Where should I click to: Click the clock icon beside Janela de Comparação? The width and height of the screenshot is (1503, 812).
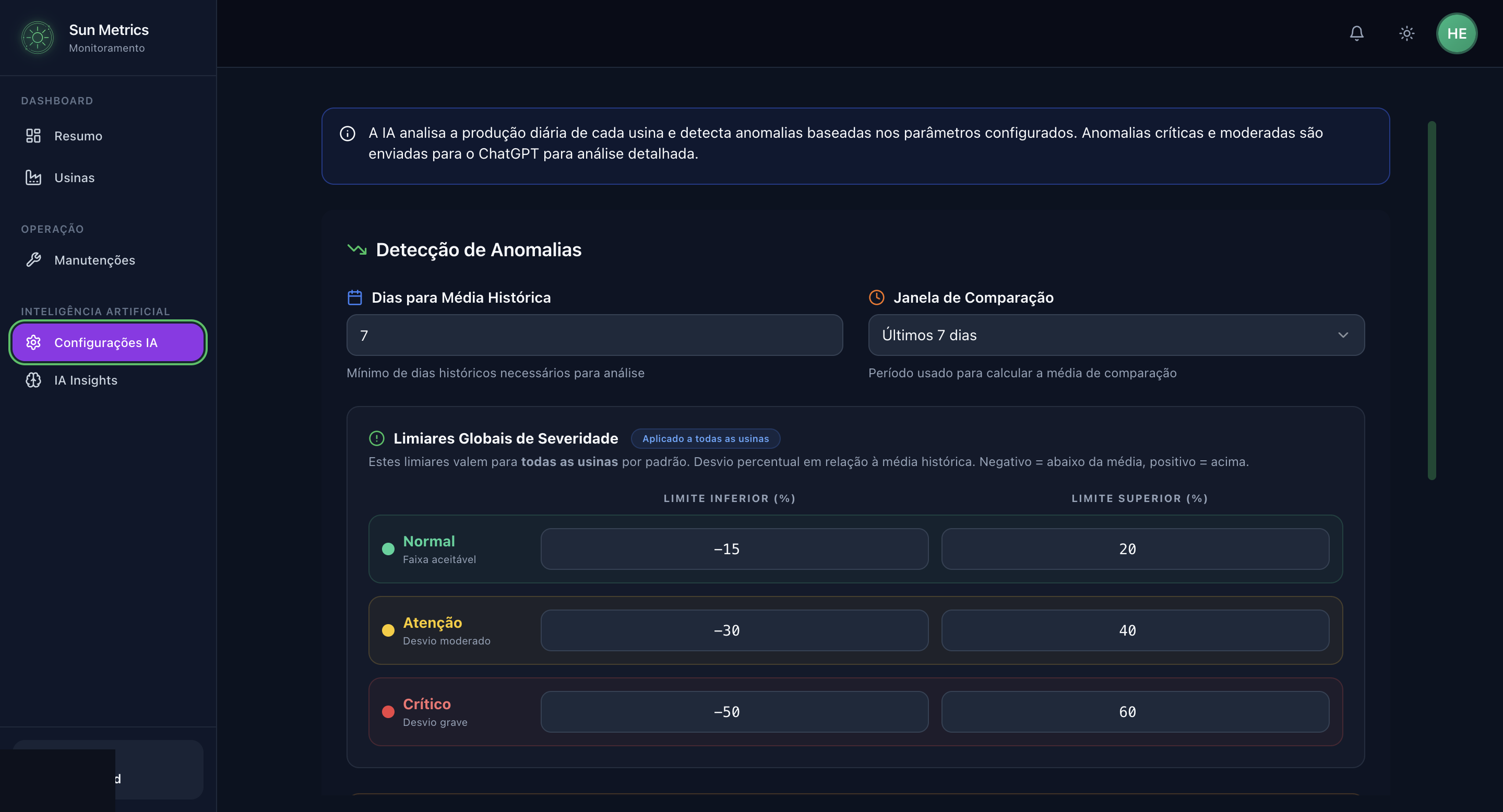pos(877,297)
